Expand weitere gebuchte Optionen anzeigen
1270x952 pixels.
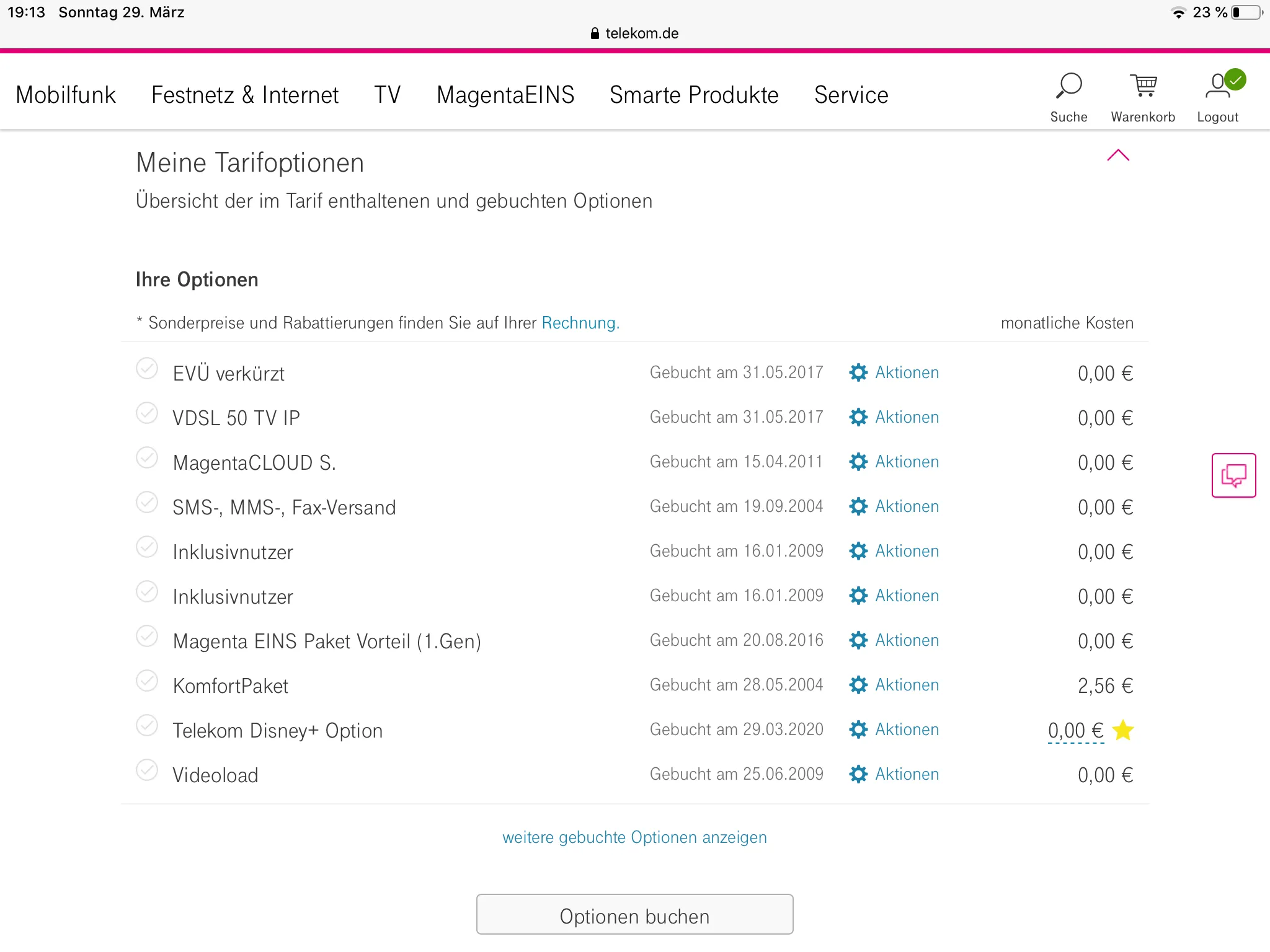pyautogui.click(x=634, y=837)
